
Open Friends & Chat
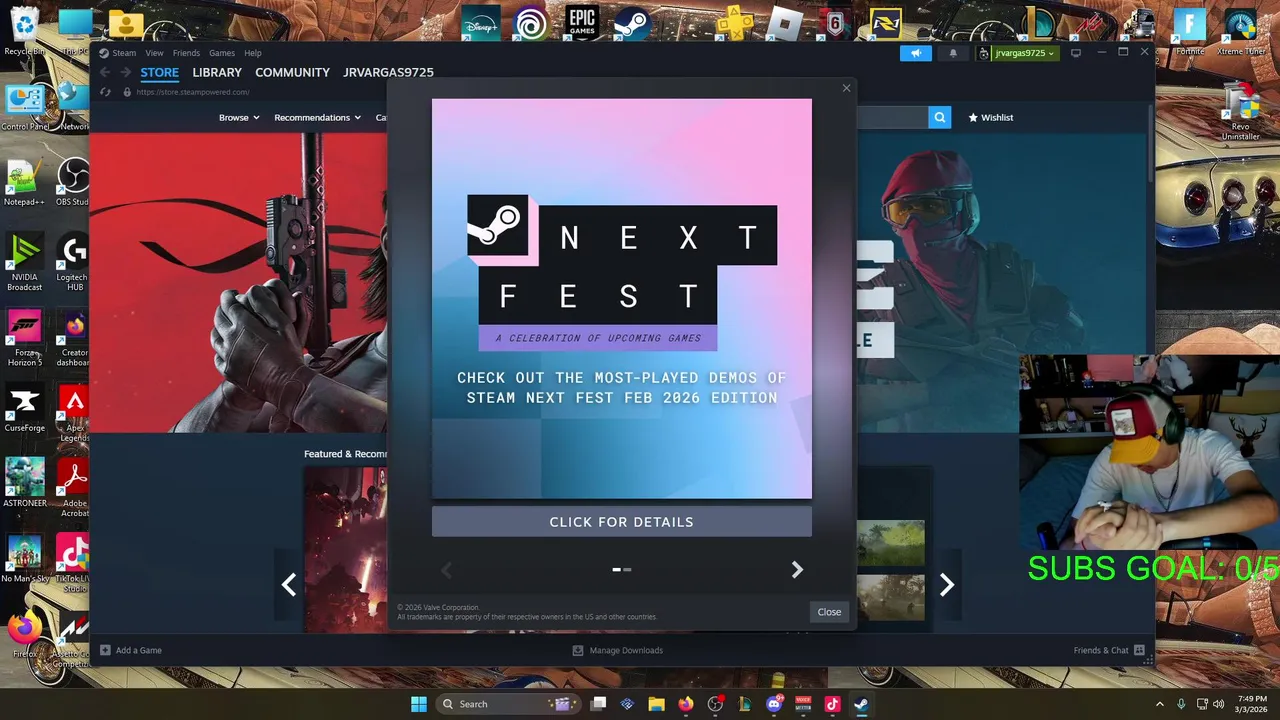(1109, 650)
